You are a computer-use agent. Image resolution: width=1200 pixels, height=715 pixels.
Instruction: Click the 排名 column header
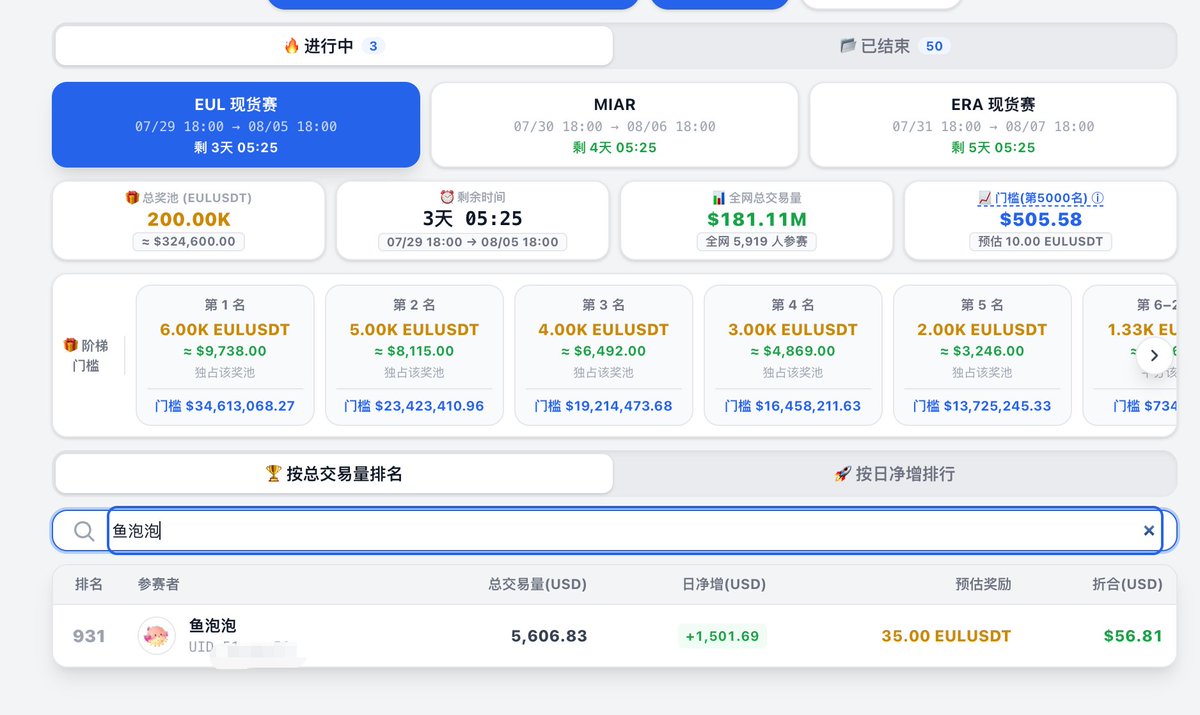89,584
